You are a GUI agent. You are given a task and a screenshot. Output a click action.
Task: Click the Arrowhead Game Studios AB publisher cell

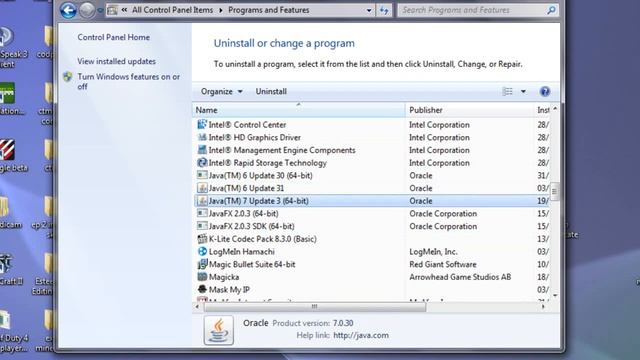(460, 277)
